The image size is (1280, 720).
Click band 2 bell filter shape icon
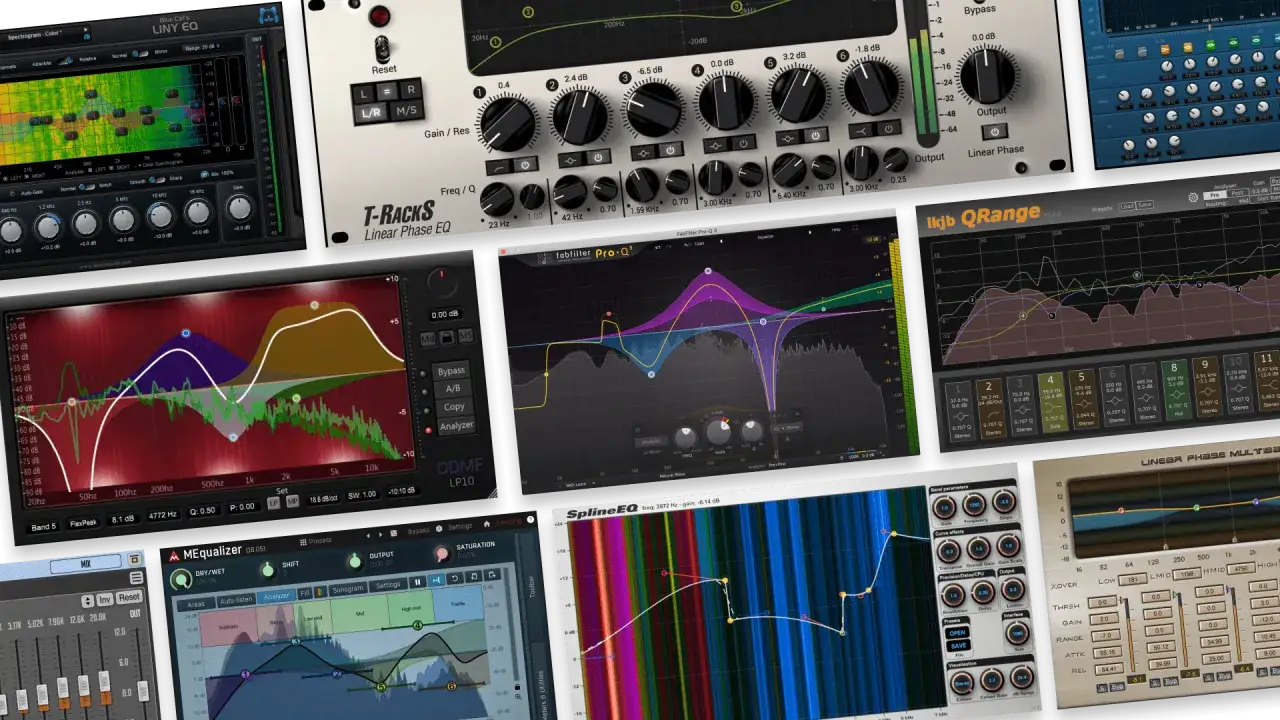tap(571, 160)
